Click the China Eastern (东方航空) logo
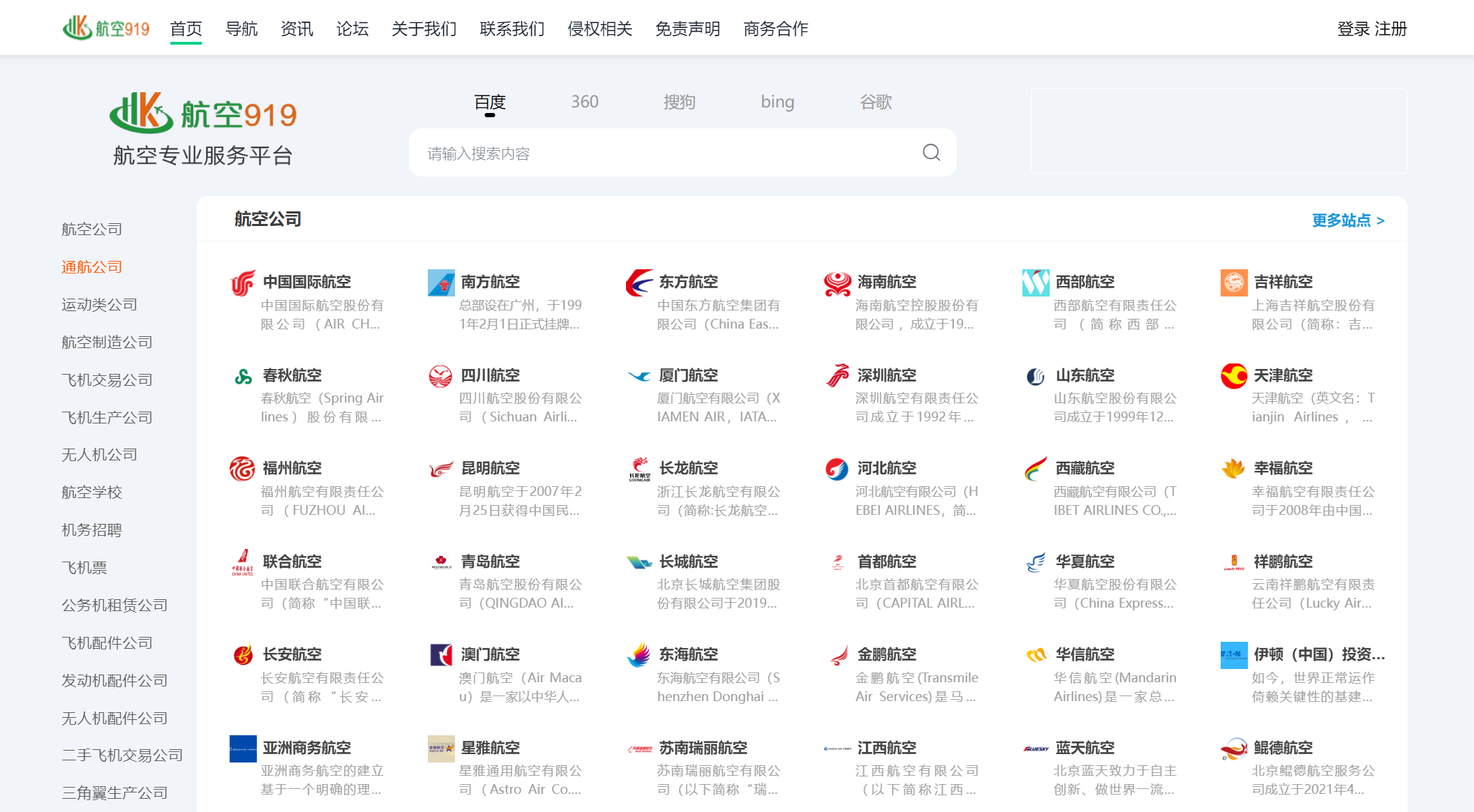The width and height of the screenshot is (1474, 812). (x=639, y=283)
